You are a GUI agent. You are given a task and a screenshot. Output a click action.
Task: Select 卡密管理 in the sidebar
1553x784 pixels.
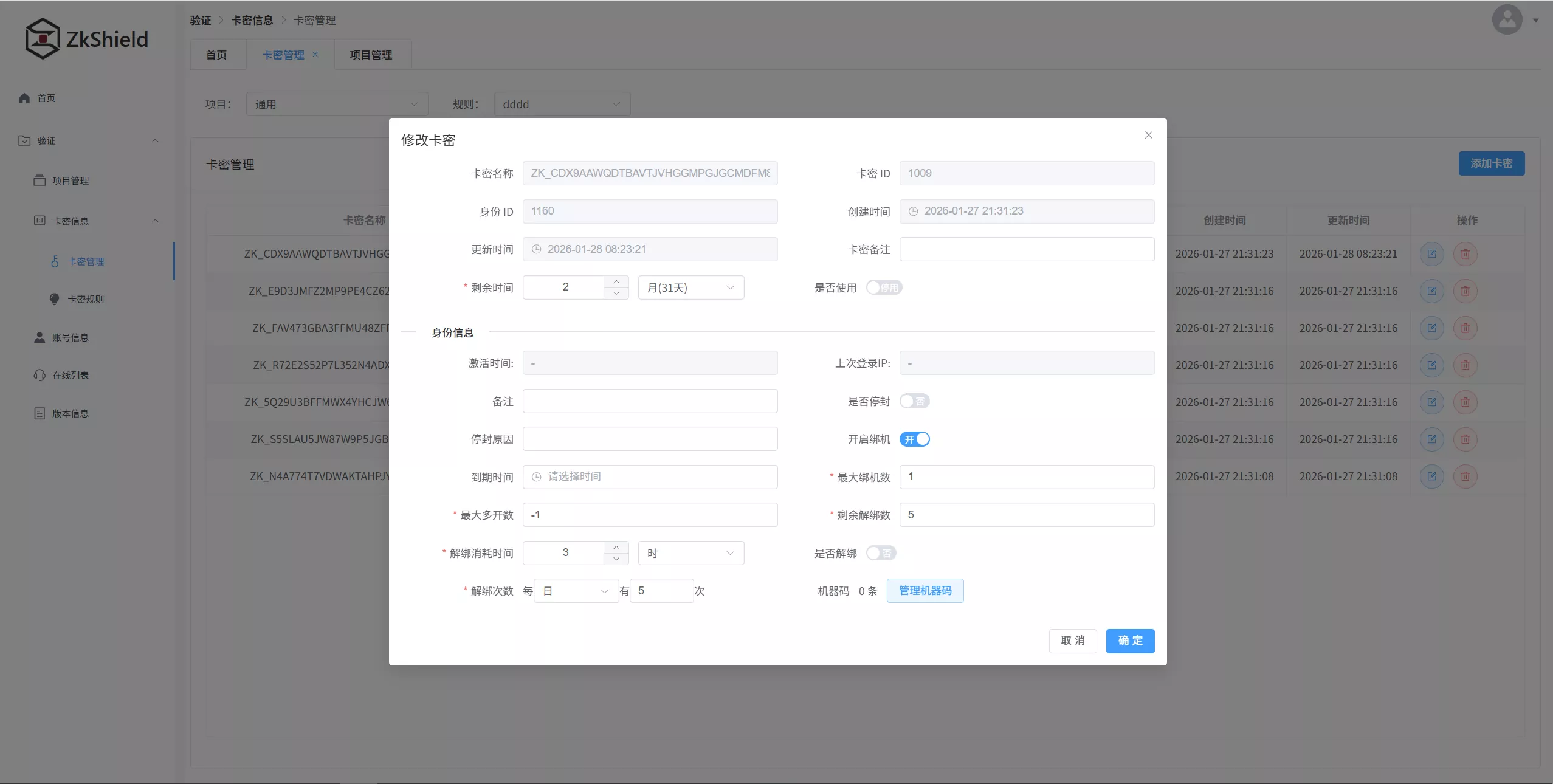(88, 261)
